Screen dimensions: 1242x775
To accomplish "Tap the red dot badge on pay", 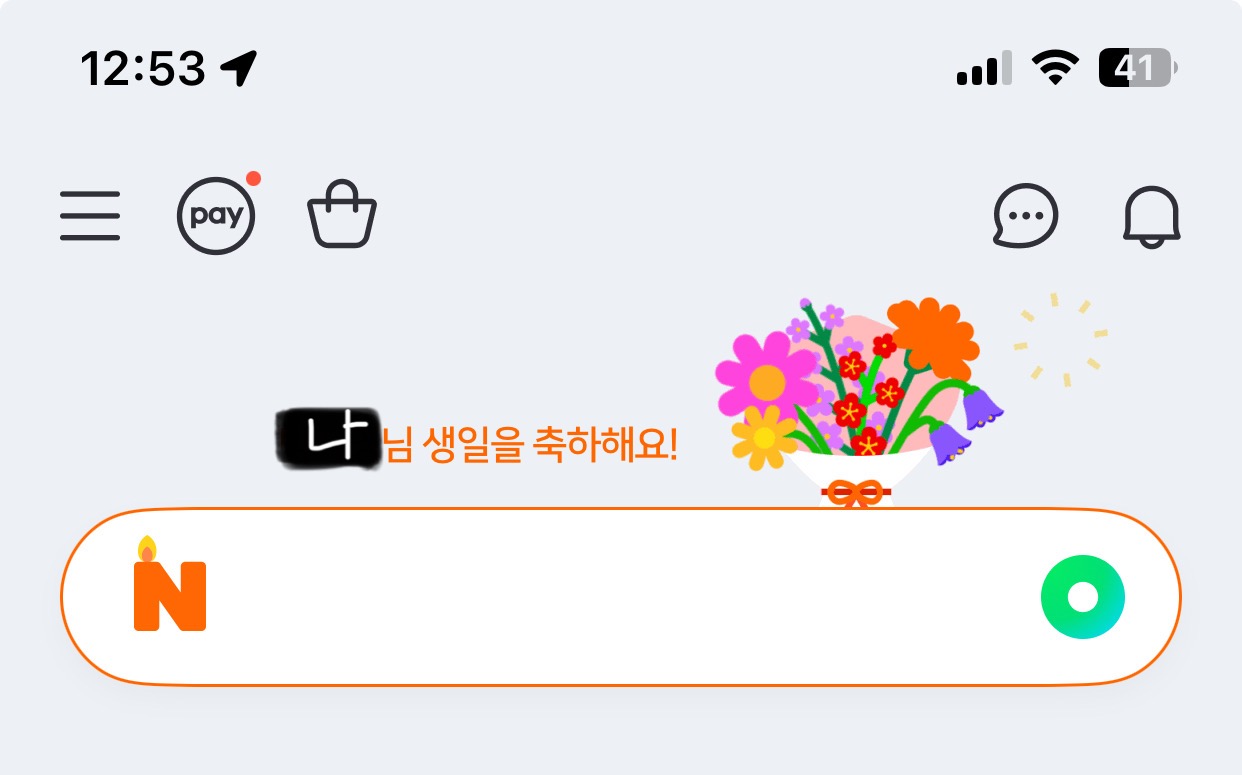I will [x=253, y=179].
